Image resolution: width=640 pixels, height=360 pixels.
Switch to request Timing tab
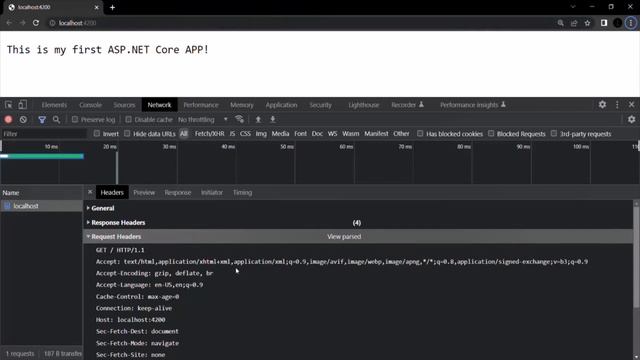pos(242,192)
